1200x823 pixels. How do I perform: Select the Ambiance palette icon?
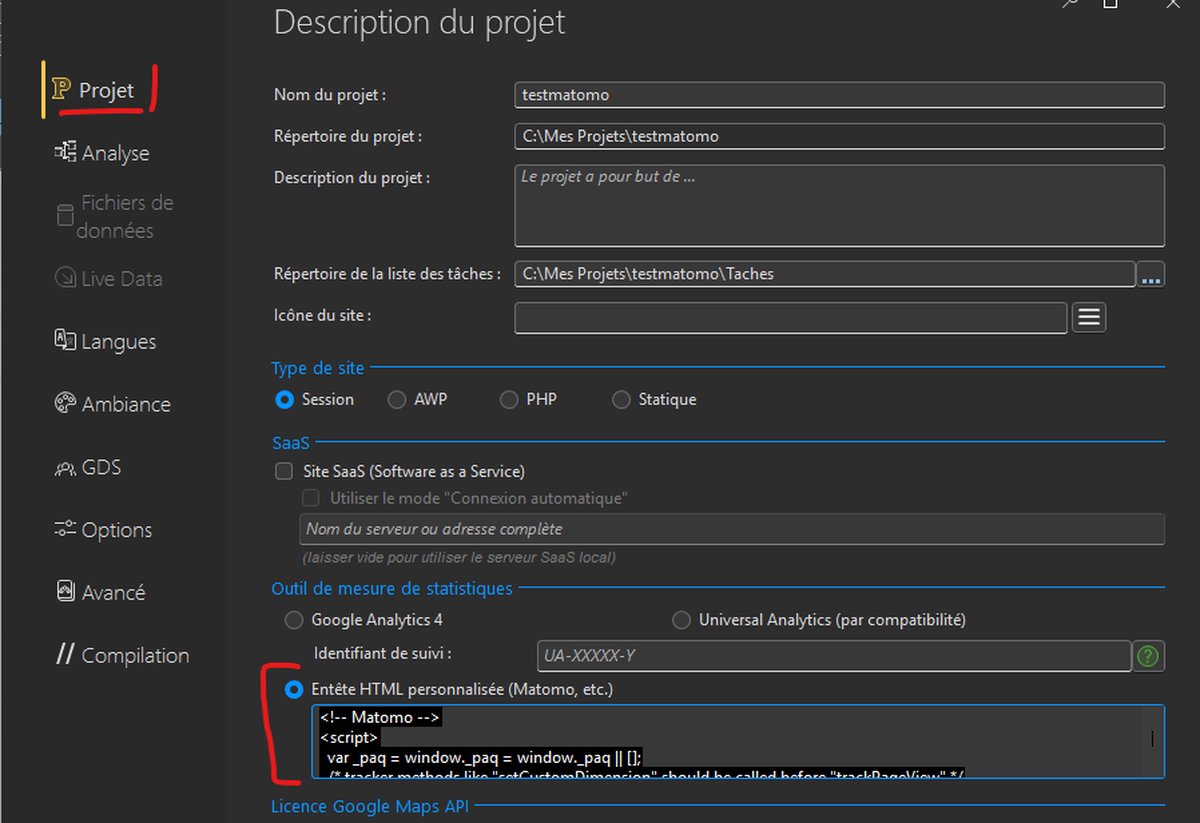click(65, 403)
